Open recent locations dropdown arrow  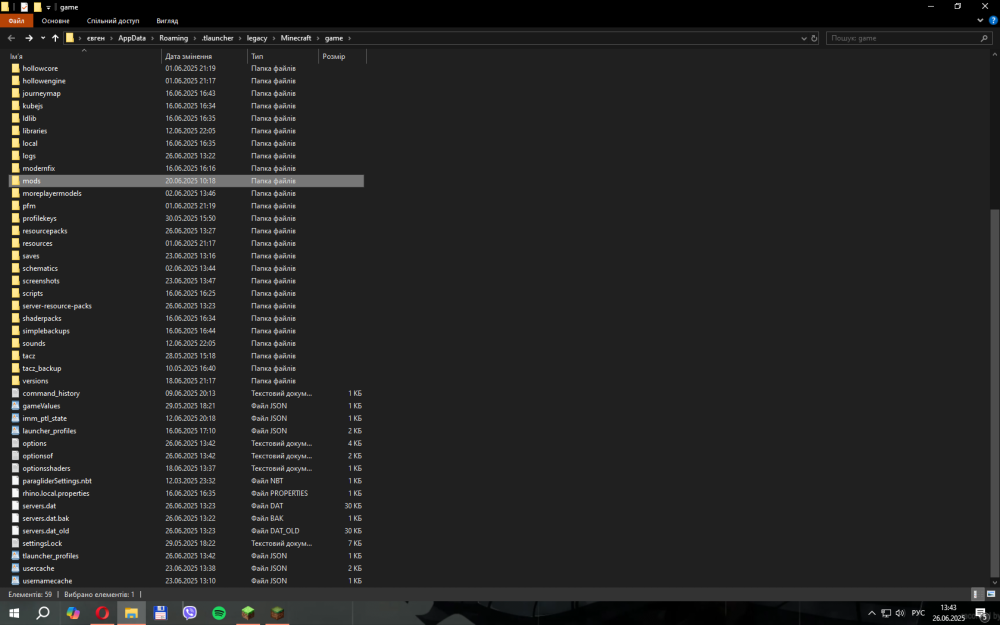[43, 38]
